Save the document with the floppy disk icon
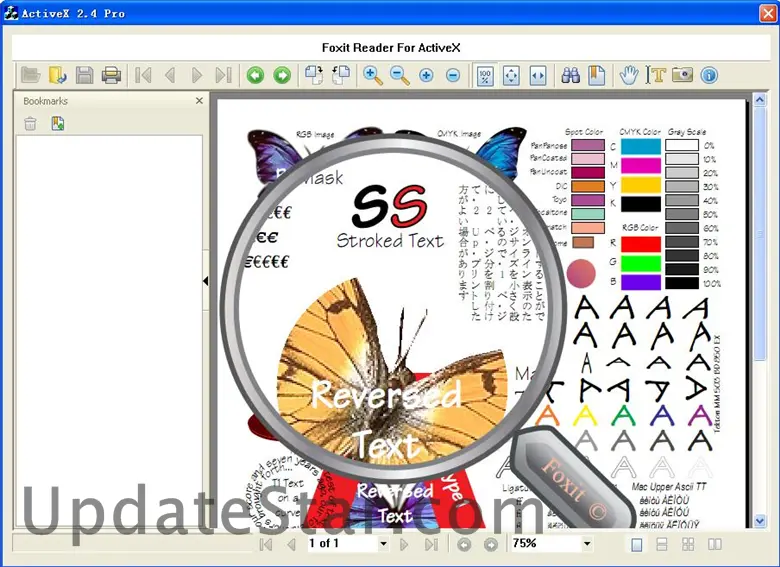The width and height of the screenshot is (780, 567). 85,75
